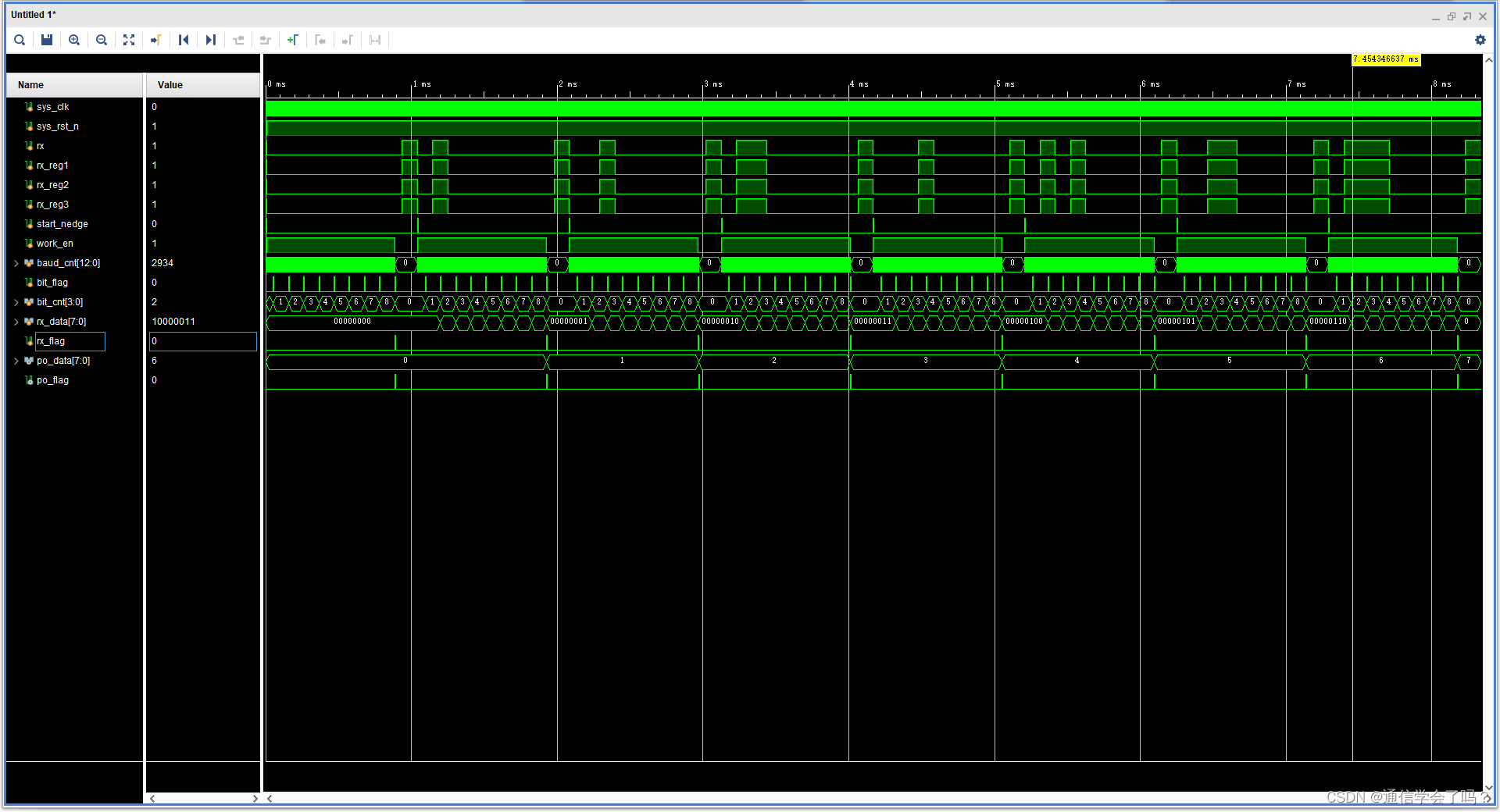The height and width of the screenshot is (812, 1500).
Task: Click the waveform vertical scroll up arrow
Action: coord(1488,59)
